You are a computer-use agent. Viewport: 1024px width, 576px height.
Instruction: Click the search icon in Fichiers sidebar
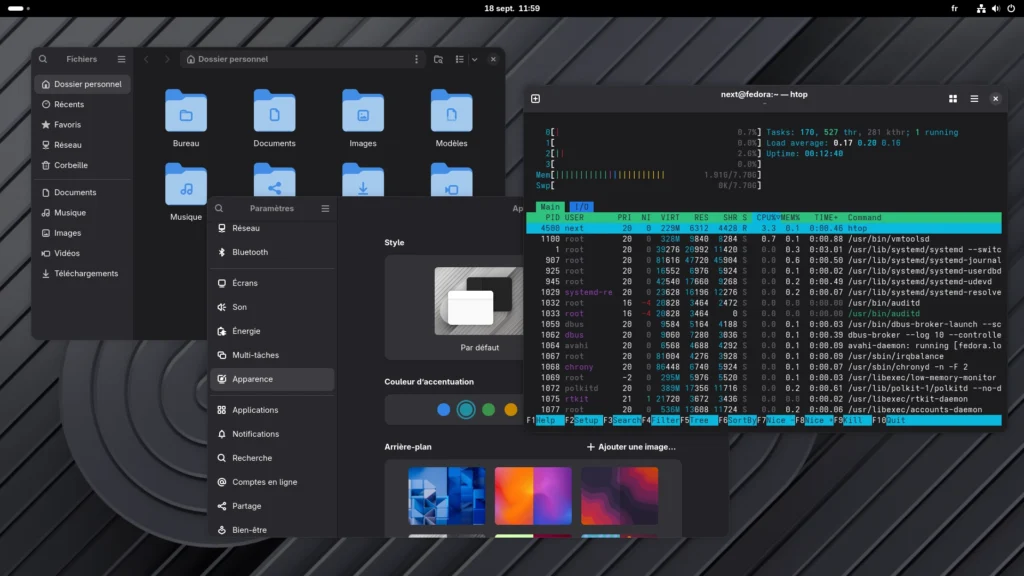click(x=43, y=59)
